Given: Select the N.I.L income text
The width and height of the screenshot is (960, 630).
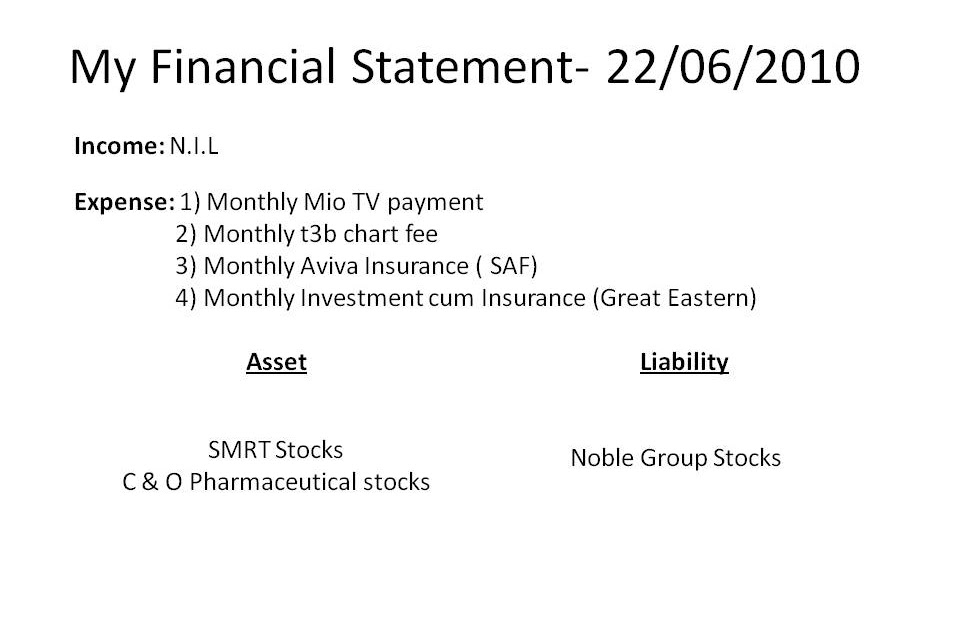Looking at the screenshot, I should pyautogui.click(x=194, y=146).
